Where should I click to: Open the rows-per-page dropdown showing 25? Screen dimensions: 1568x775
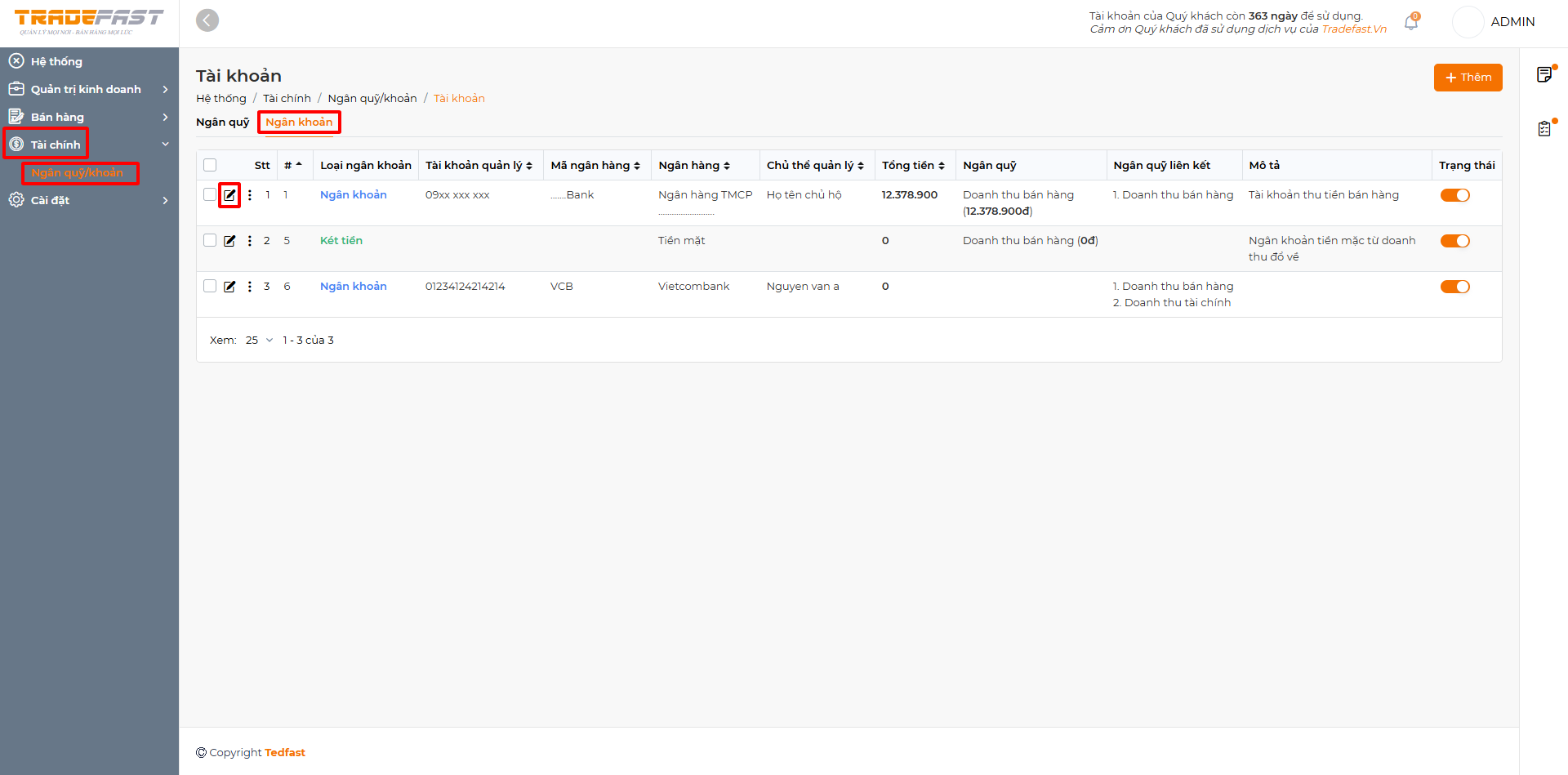tap(259, 341)
